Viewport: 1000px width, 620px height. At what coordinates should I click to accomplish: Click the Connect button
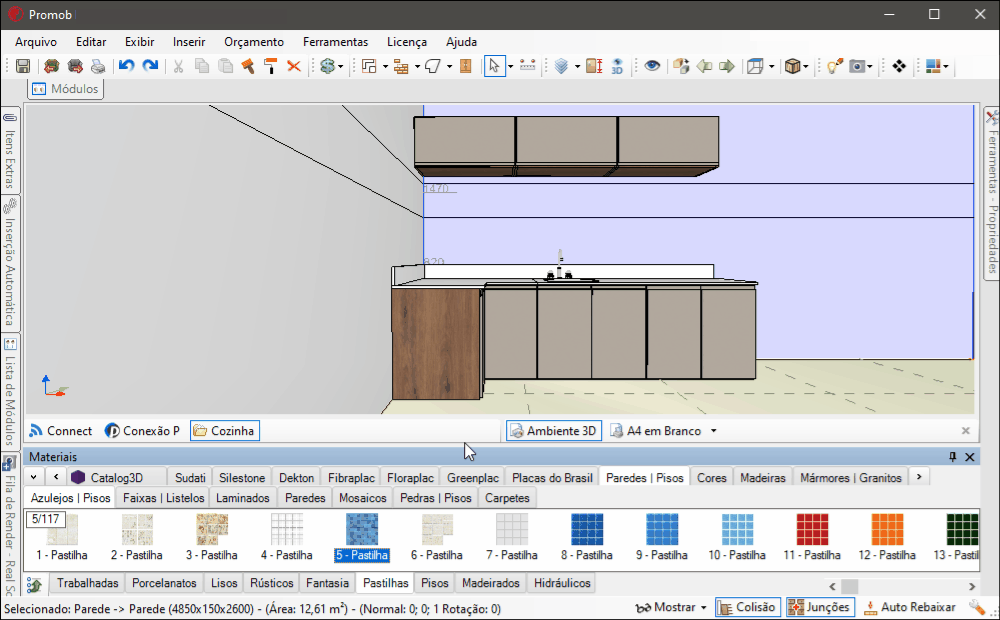pyautogui.click(x=60, y=431)
